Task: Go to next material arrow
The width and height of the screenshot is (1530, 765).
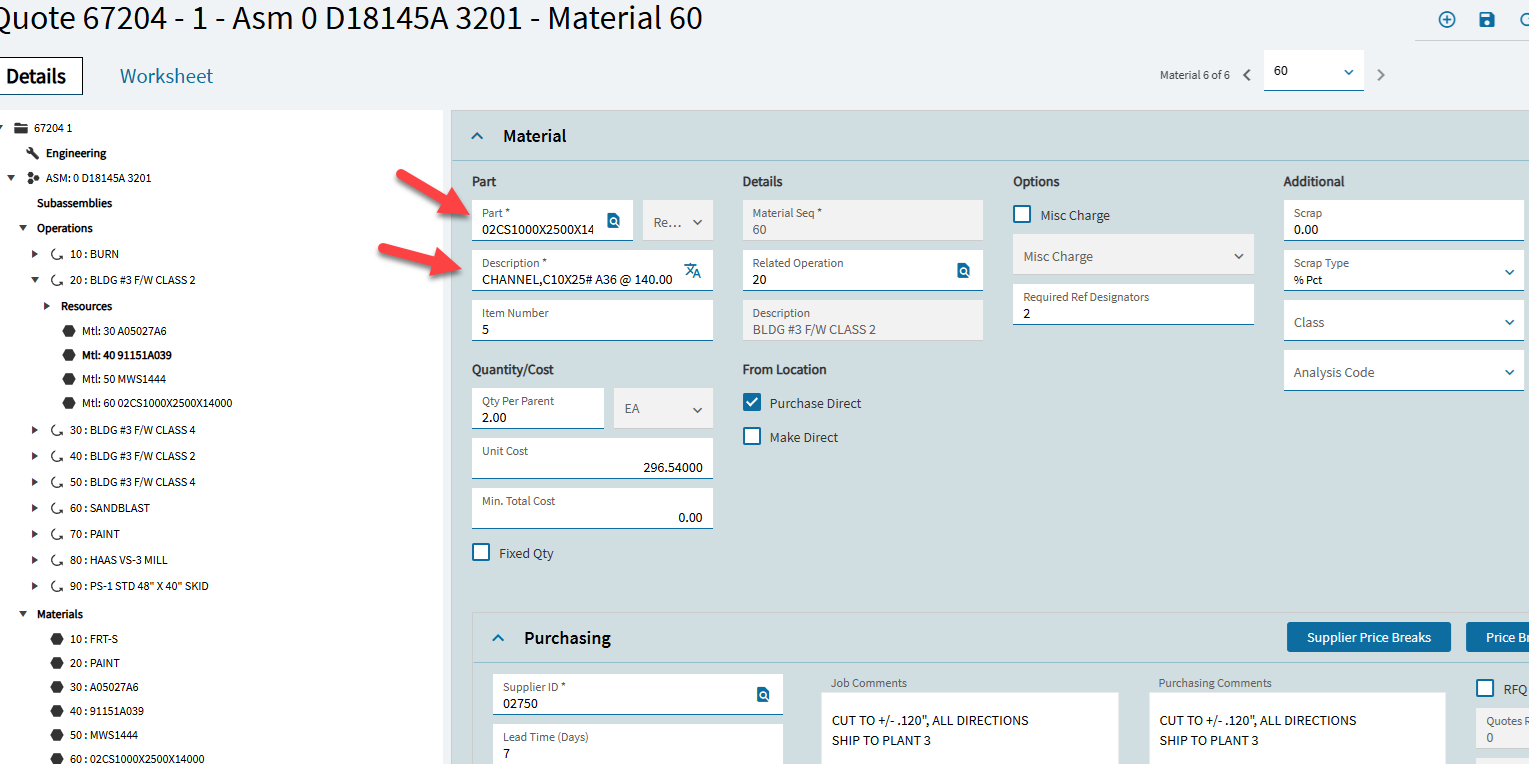Action: coord(1381,75)
